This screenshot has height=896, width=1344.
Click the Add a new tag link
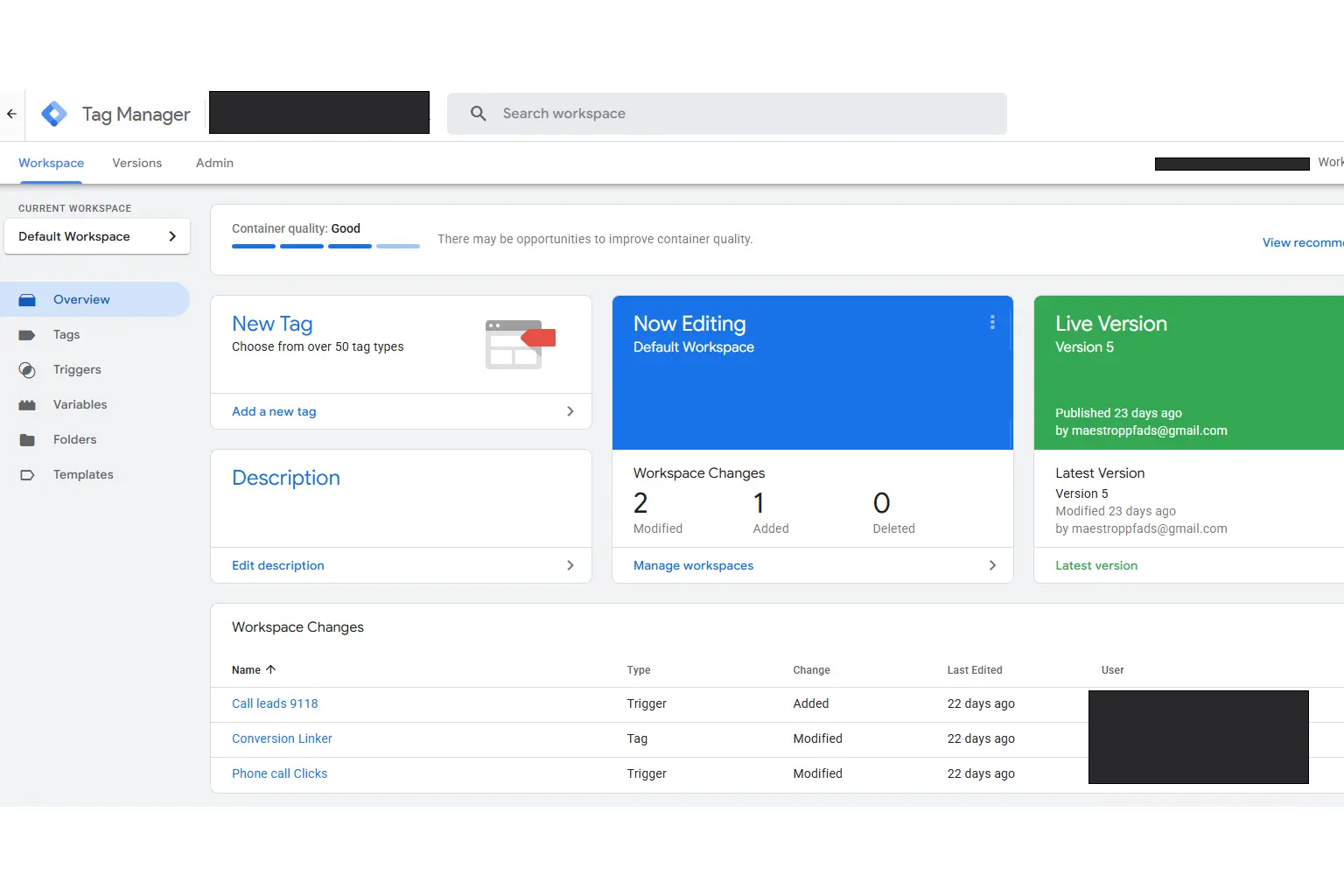(274, 411)
